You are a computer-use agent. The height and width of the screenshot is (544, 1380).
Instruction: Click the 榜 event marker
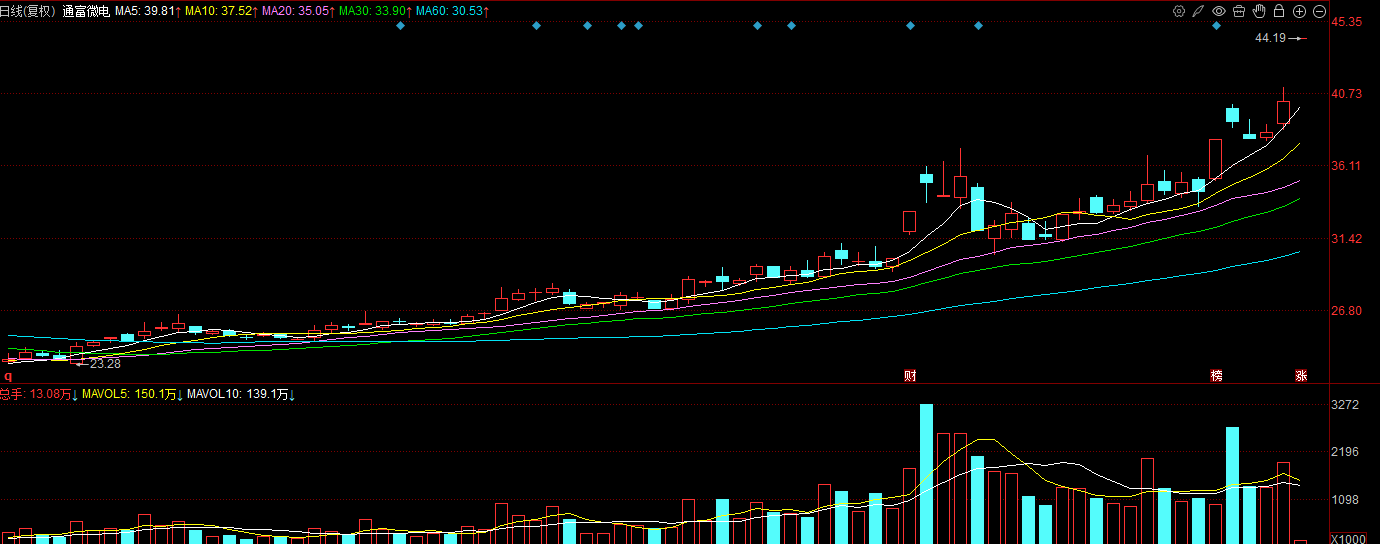pyautogui.click(x=1216, y=376)
